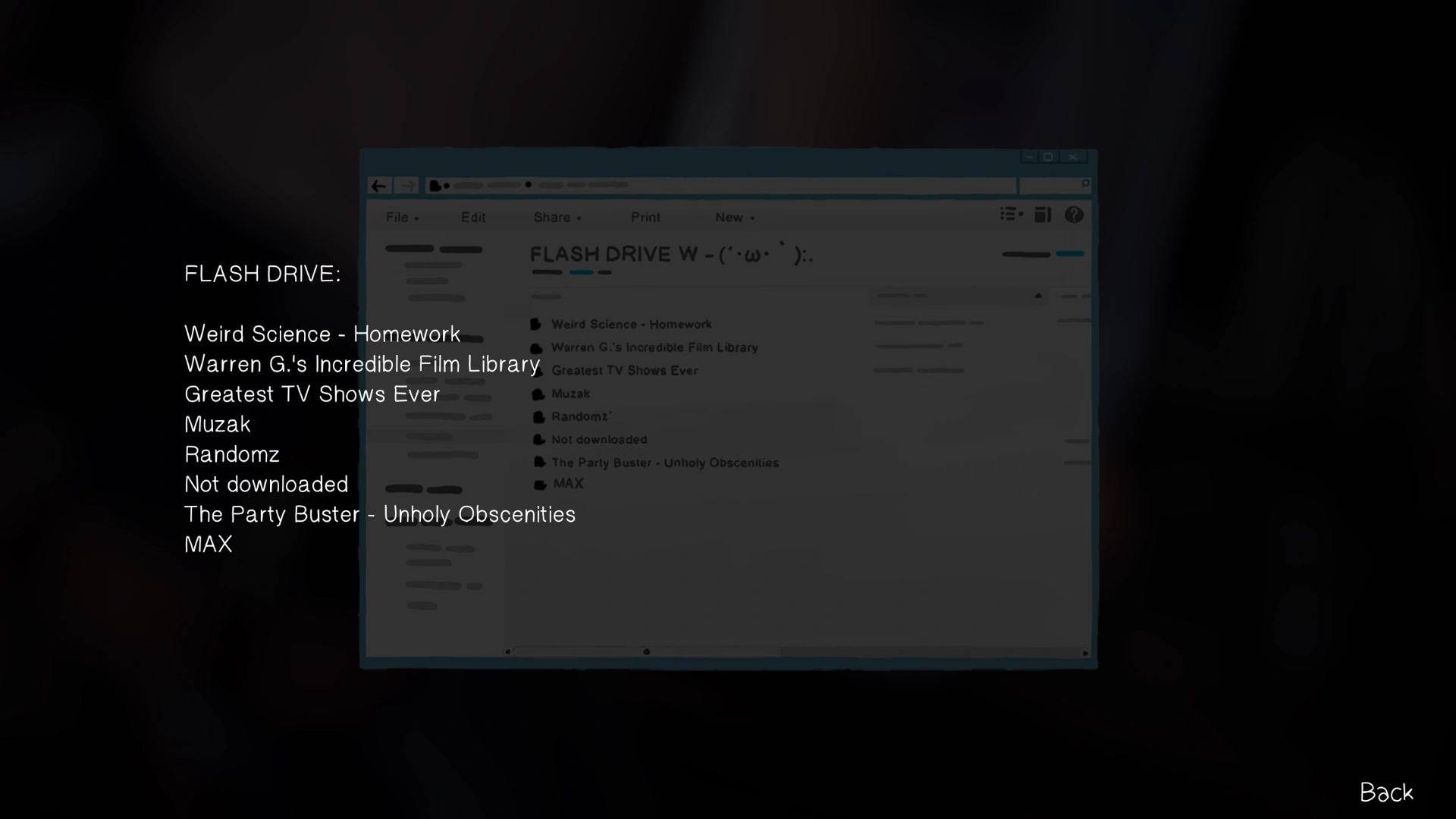Screen dimensions: 1456x819
Task: Open the list view options icon
Action: click(1011, 215)
